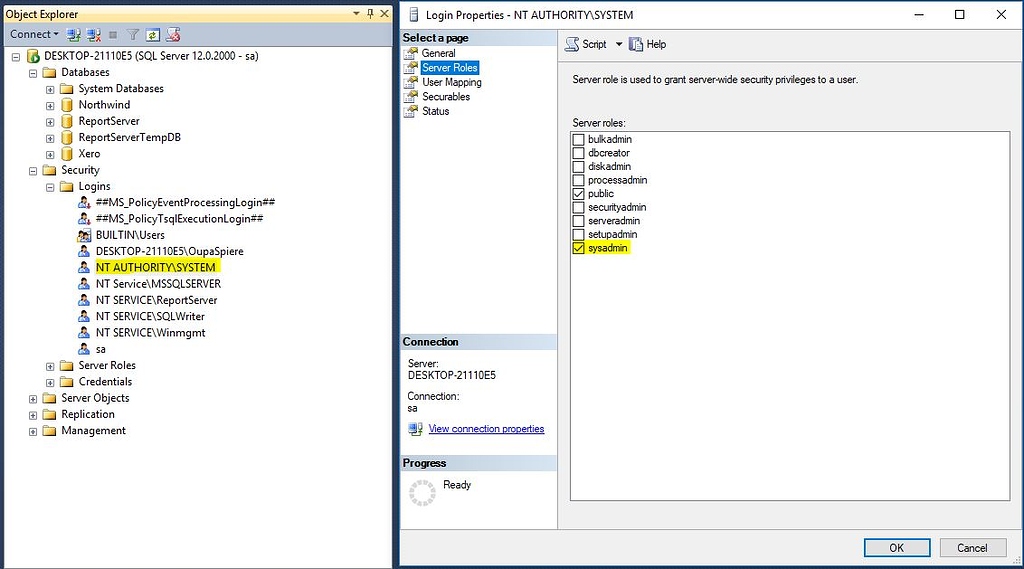Screen dimensions: 1024x569
Task: Select the sa login icon
Action: click(x=85, y=349)
